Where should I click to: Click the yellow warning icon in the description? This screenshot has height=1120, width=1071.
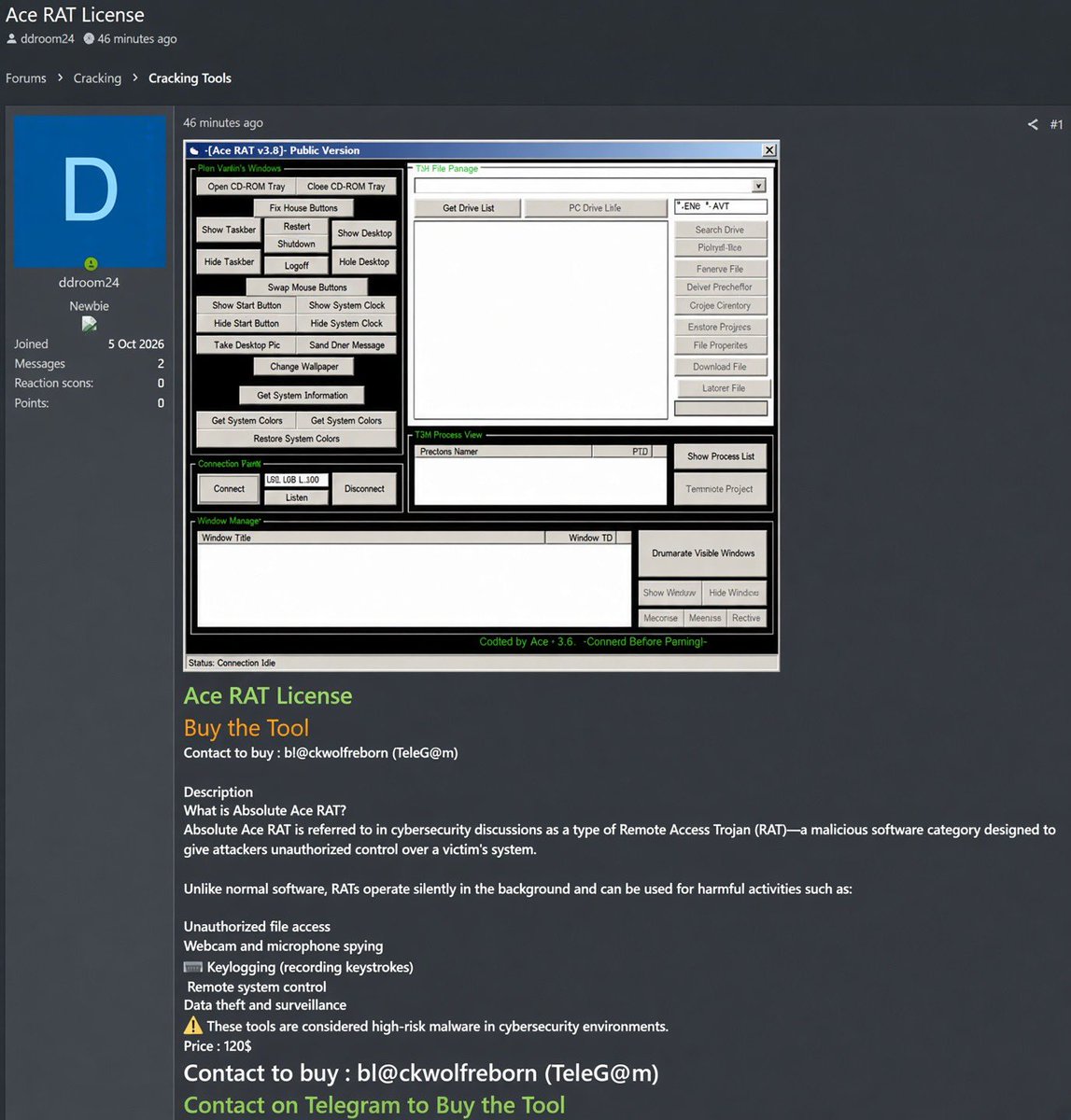(193, 1026)
